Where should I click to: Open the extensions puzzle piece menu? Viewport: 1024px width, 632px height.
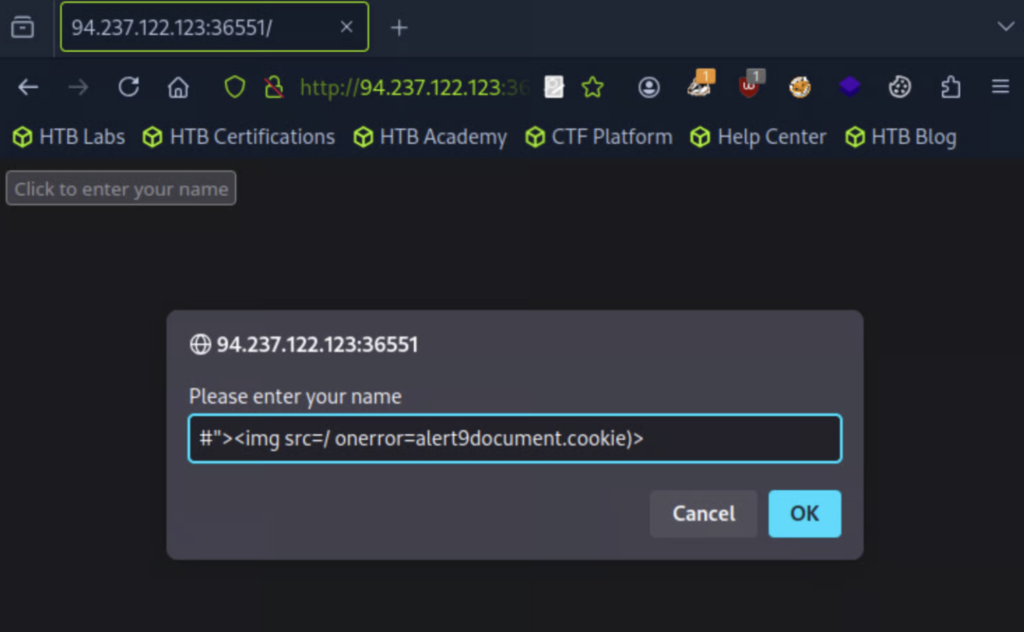click(950, 87)
